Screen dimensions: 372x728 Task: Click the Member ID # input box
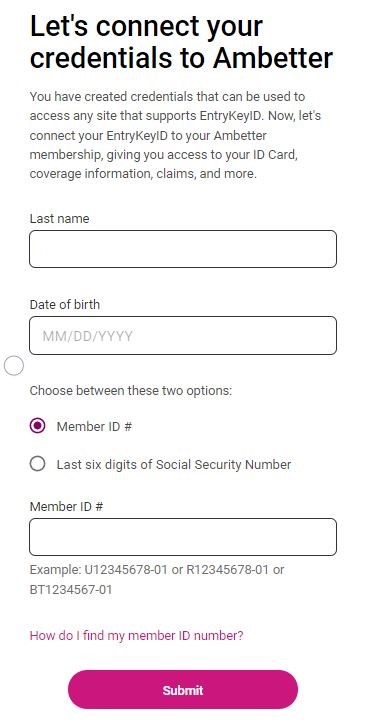point(183,537)
